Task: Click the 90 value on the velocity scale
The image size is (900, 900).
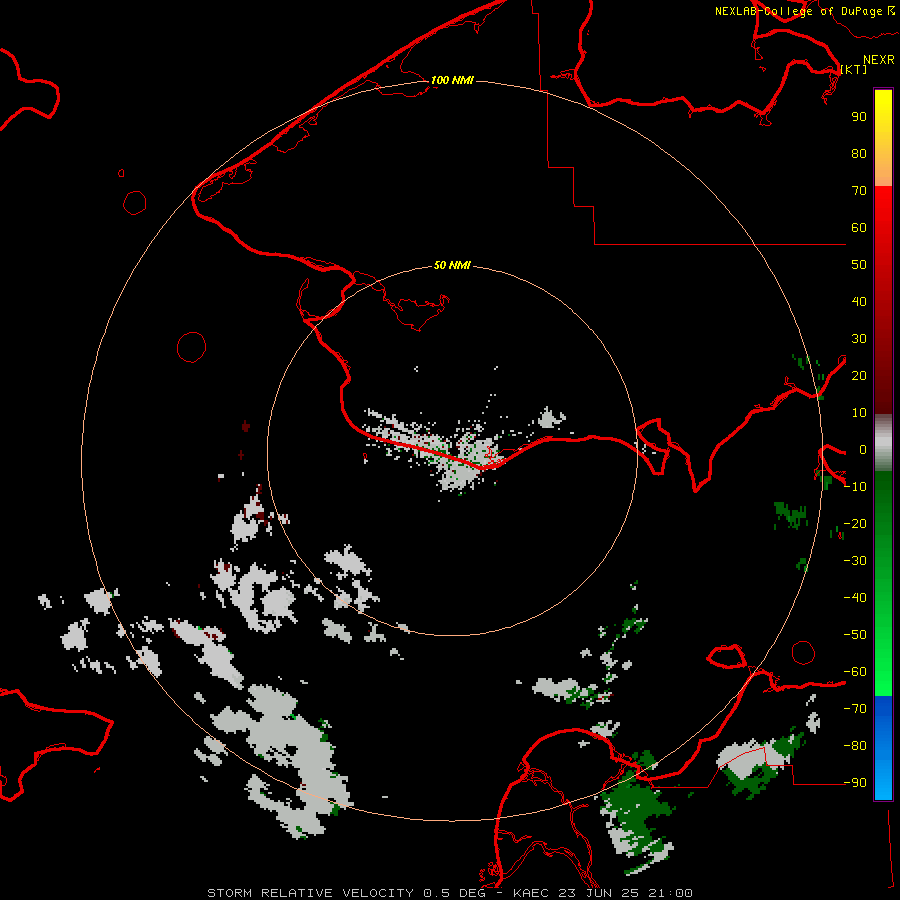Action: pos(859,117)
